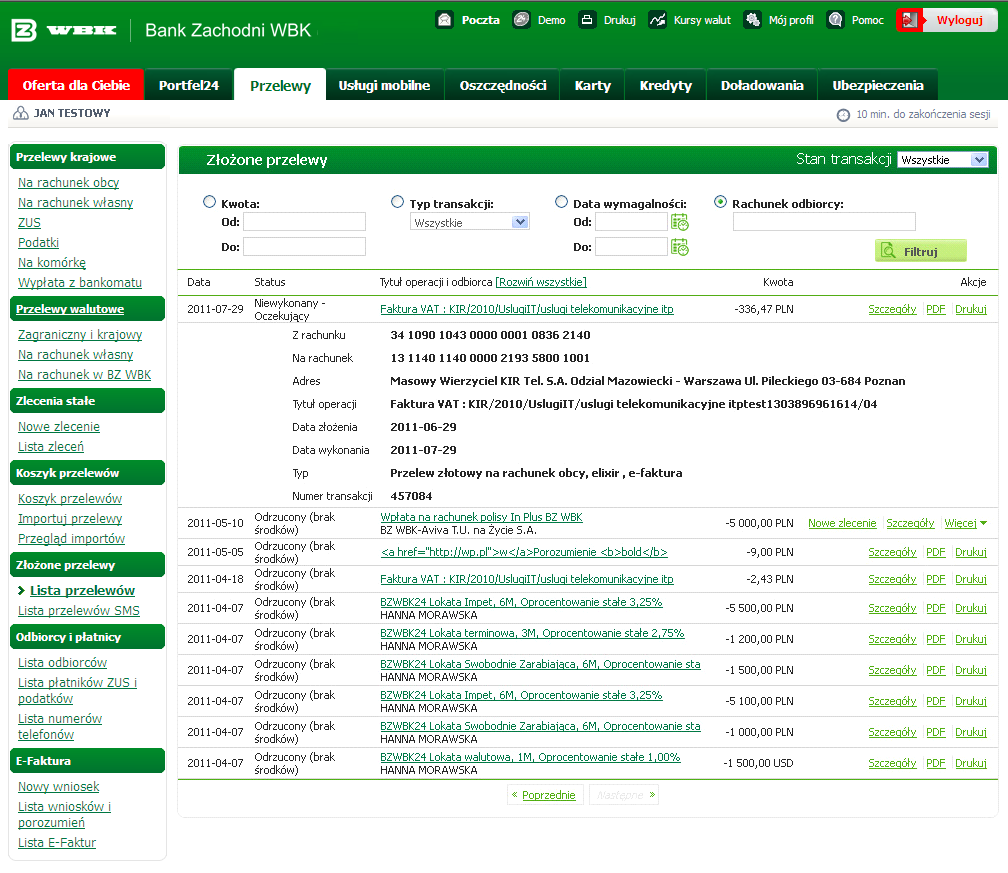Open Zagraniczny i krajowy link

(80, 335)
